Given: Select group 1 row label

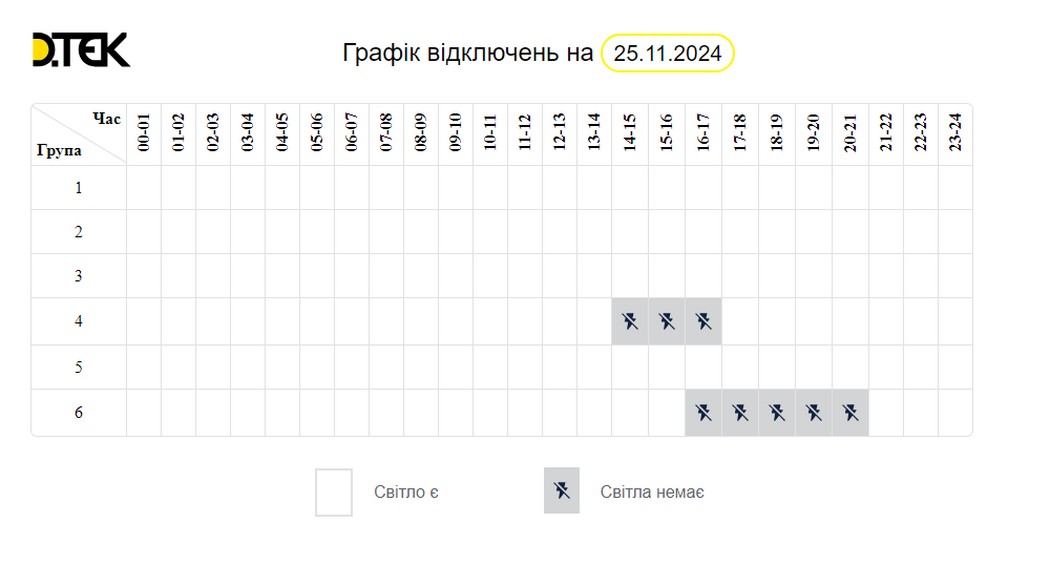Looking at the screenshot, I should pyautogui.click(x=79, y=188).
